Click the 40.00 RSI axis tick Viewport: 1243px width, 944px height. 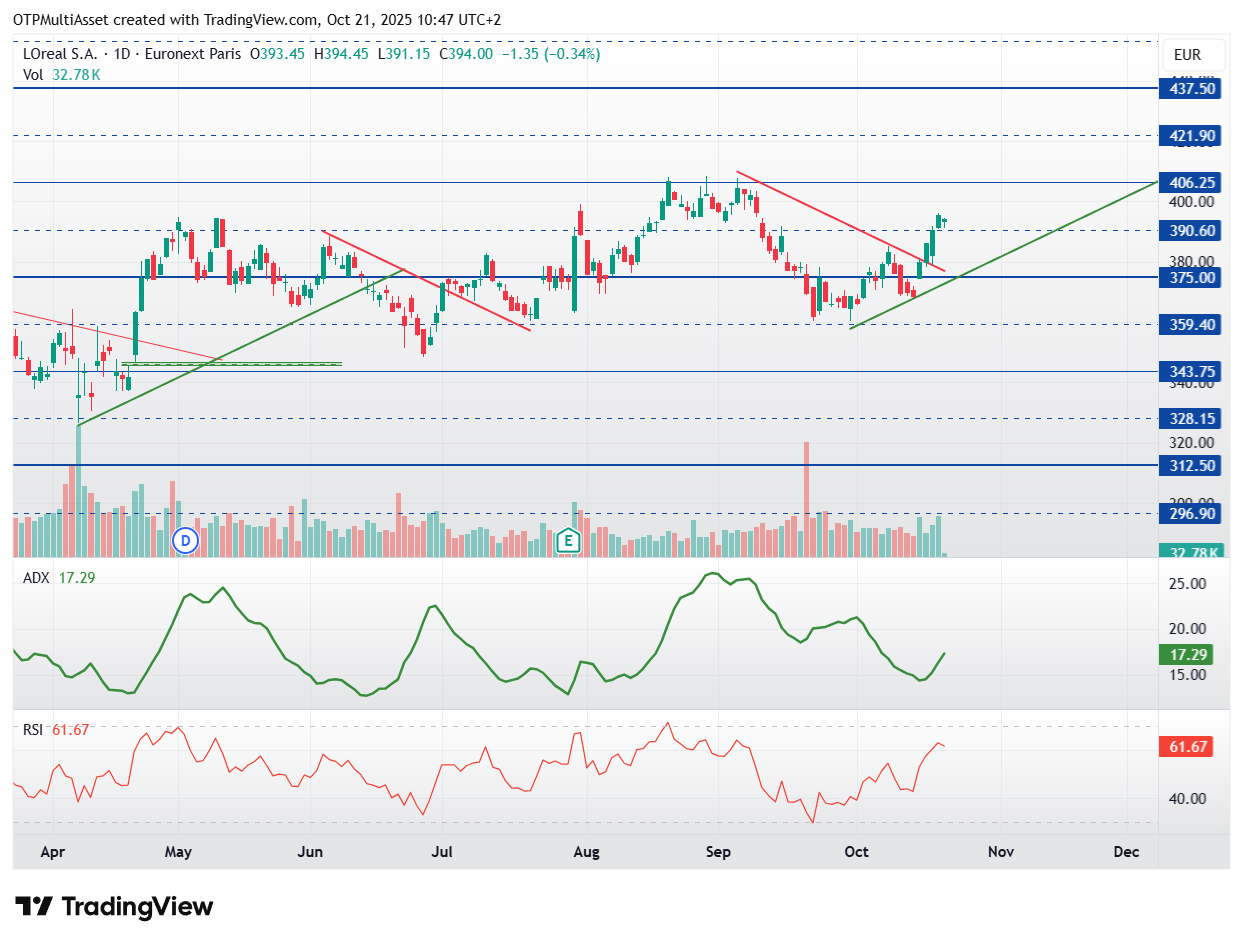tap(1188, 798)
